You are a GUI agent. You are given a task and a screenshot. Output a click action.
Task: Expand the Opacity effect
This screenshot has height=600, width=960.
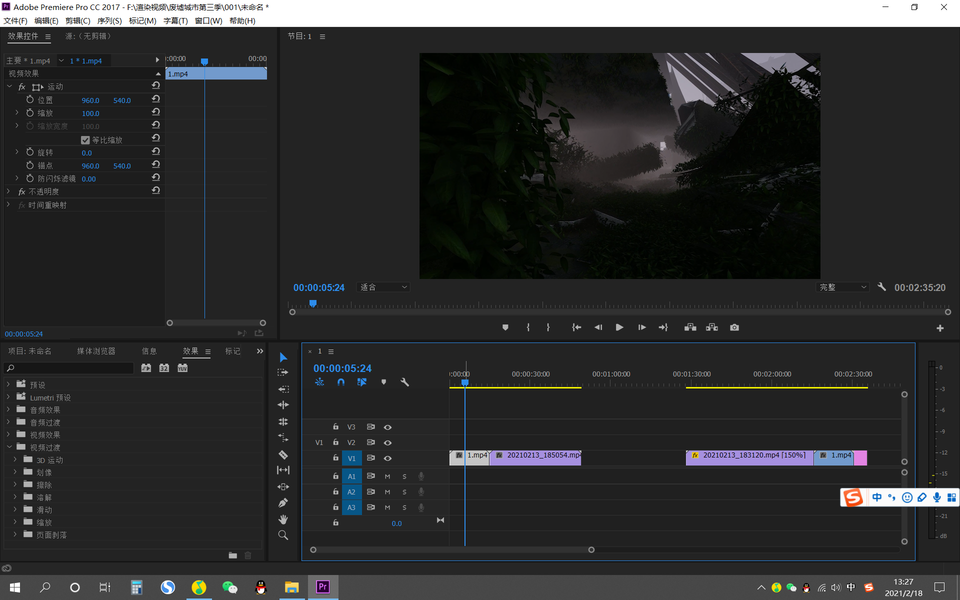pos(9,191)
